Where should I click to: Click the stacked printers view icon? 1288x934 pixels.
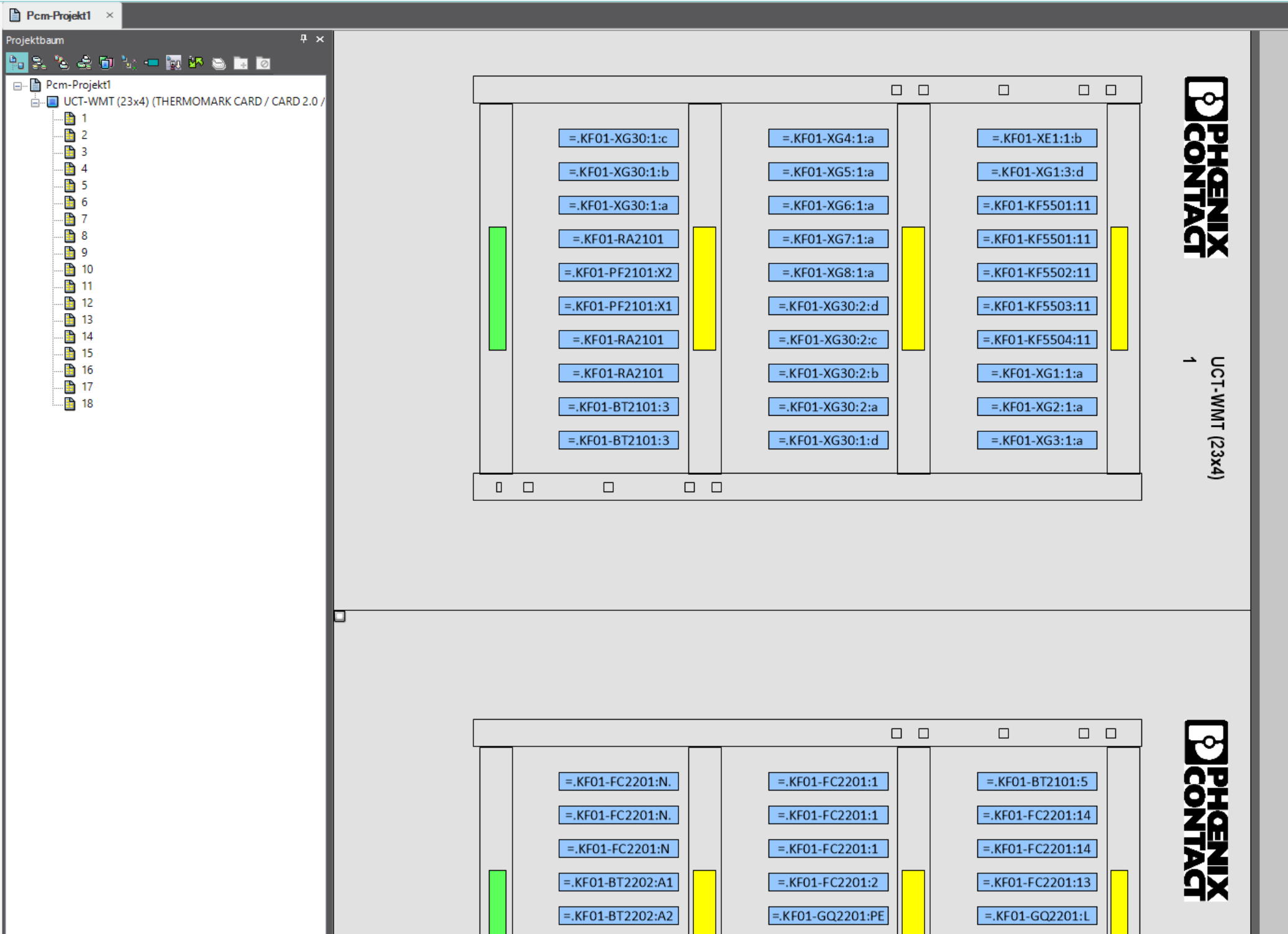coord(39,63)
